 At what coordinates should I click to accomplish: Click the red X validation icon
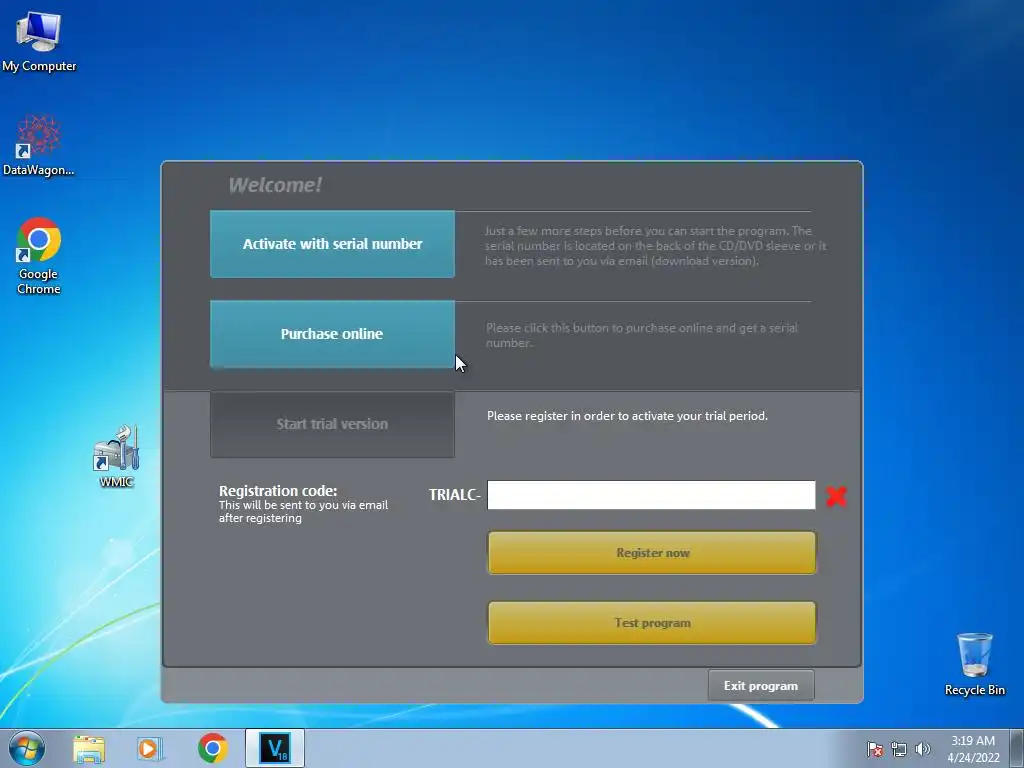[x=836, y=496]
